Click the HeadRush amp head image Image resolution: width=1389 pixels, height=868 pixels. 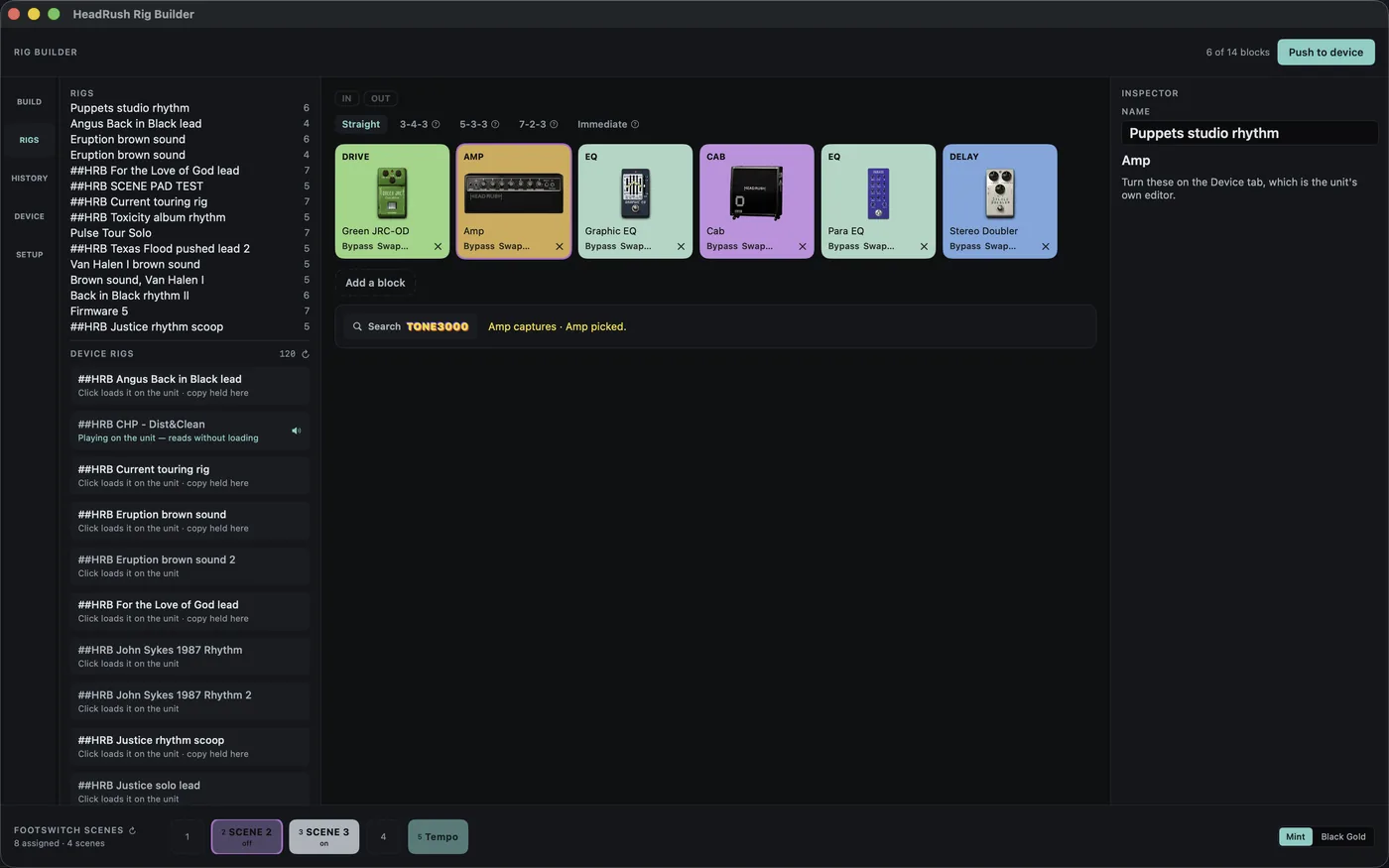click(514, 193)
